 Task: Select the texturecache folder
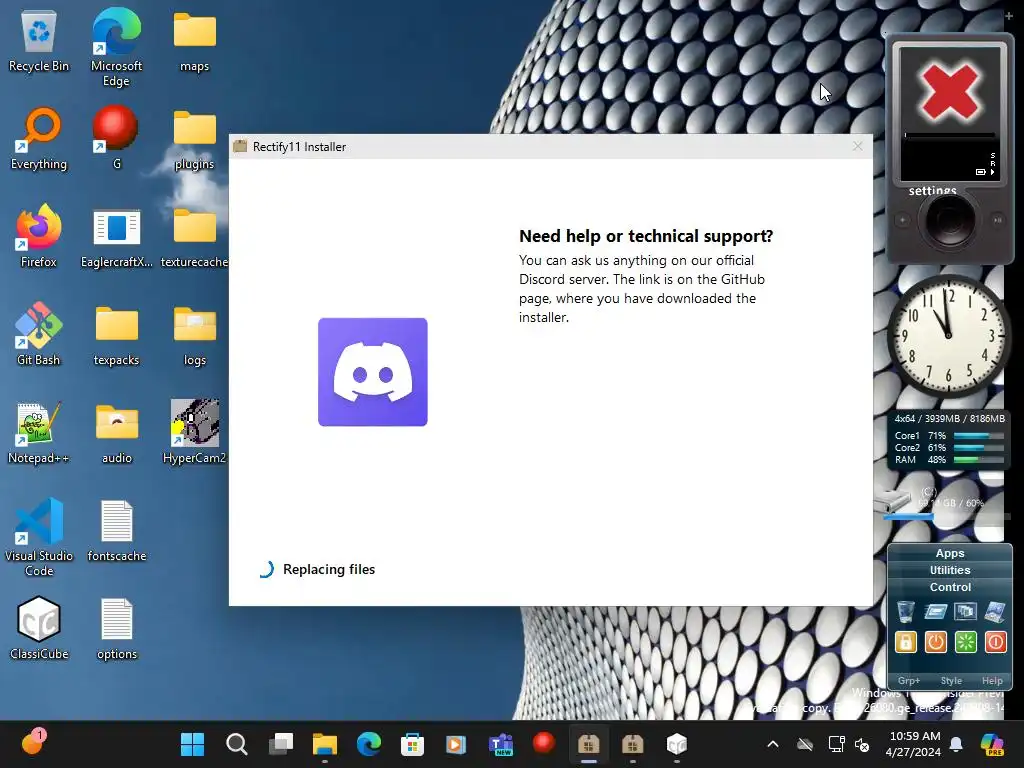tap(195, 238)
